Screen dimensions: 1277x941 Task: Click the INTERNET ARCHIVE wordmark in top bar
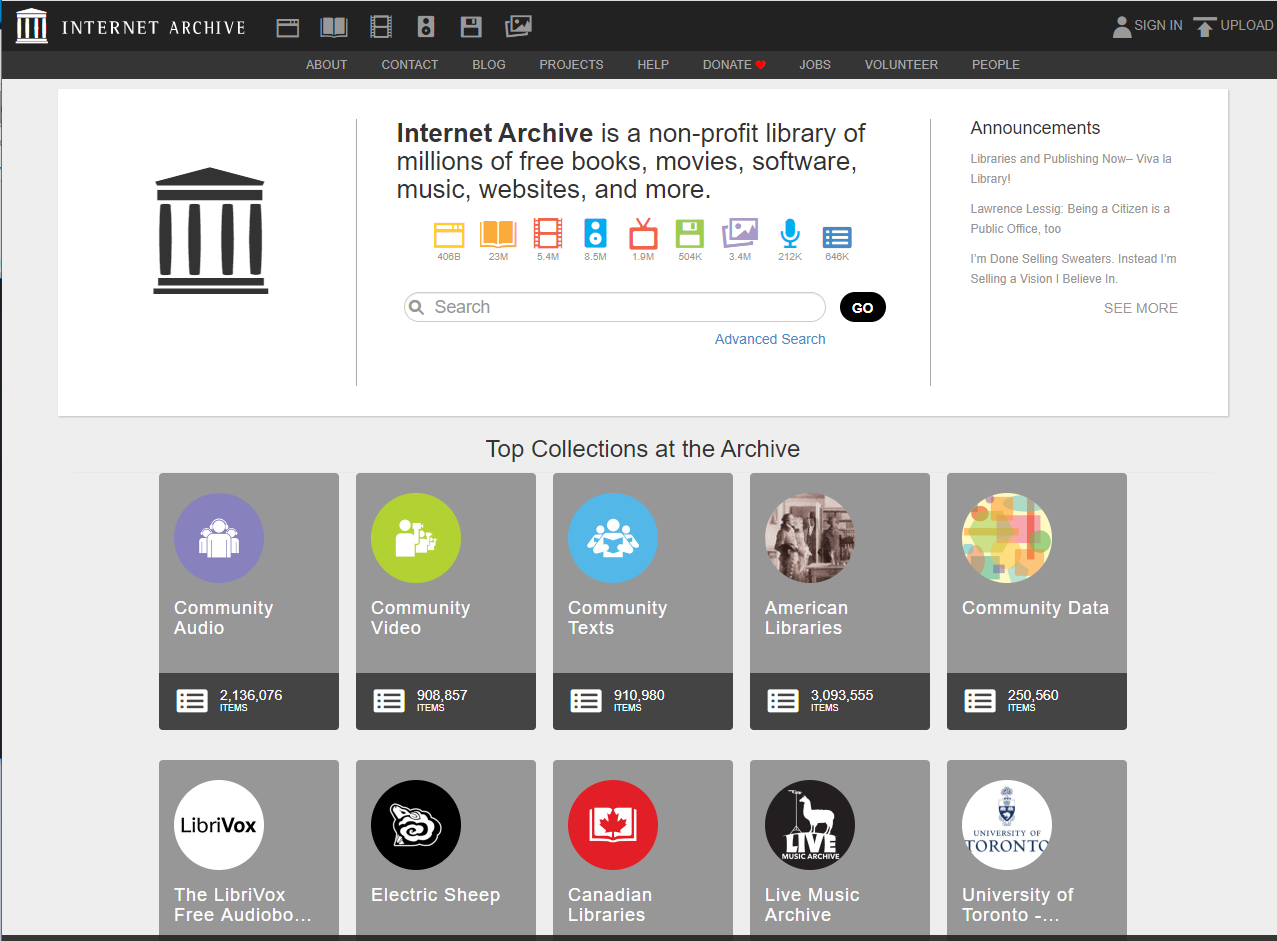(153, 27)
